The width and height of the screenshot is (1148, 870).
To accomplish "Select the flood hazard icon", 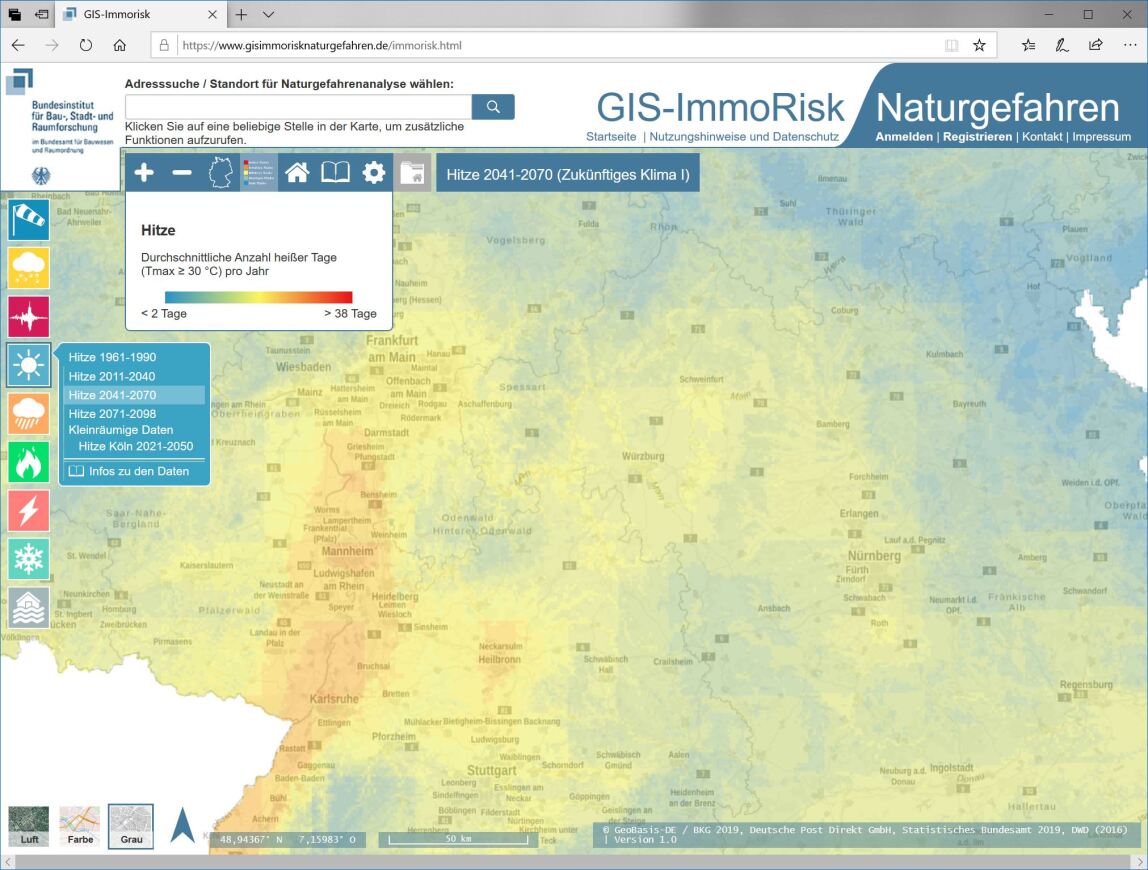I will [x=29, y=607].
